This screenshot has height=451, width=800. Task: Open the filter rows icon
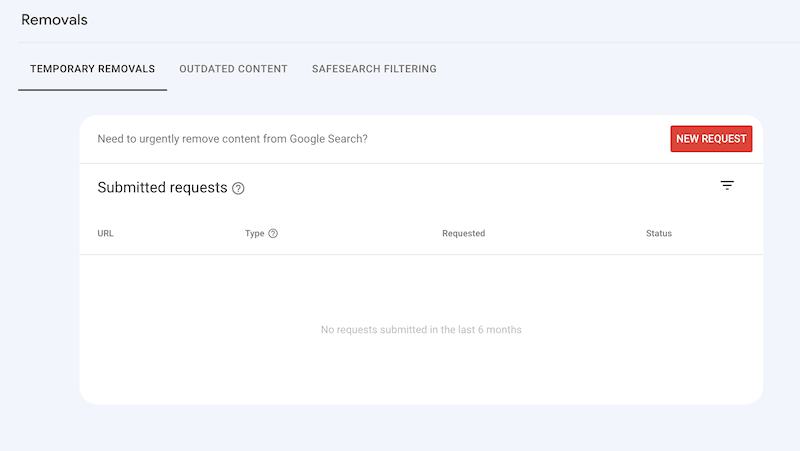tap(727, 186)
